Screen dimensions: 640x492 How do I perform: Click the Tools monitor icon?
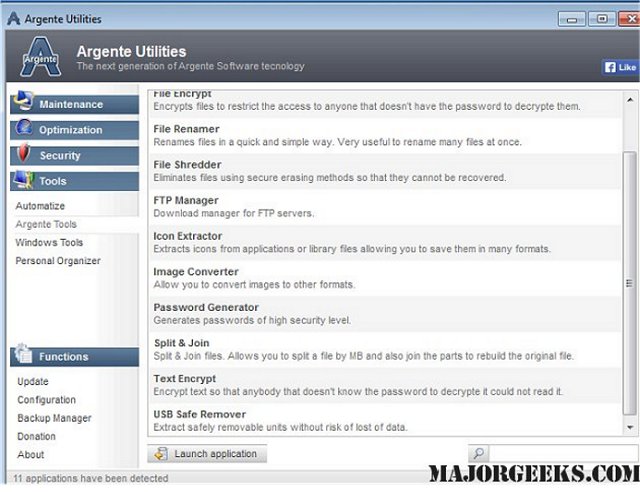click(23, 180)
